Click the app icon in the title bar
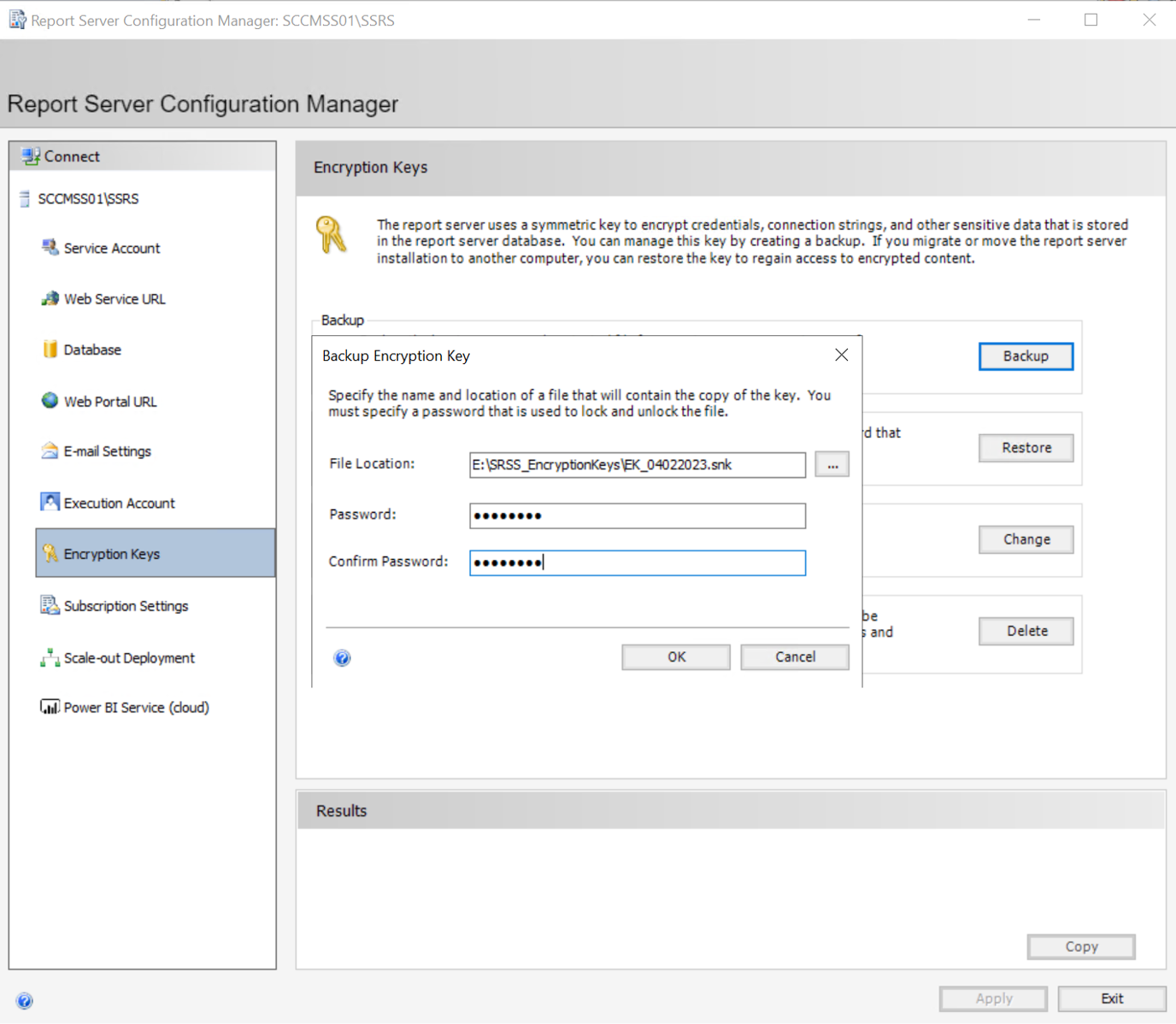1176x1024 pixels. [17, 19]
